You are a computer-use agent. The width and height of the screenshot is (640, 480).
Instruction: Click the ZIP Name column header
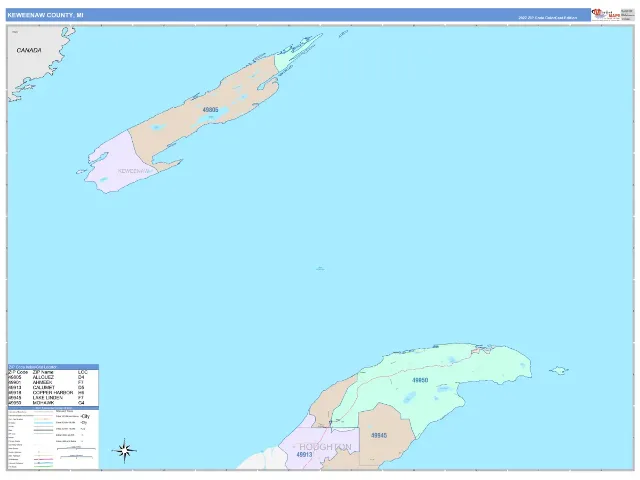(x=43, y=372)
